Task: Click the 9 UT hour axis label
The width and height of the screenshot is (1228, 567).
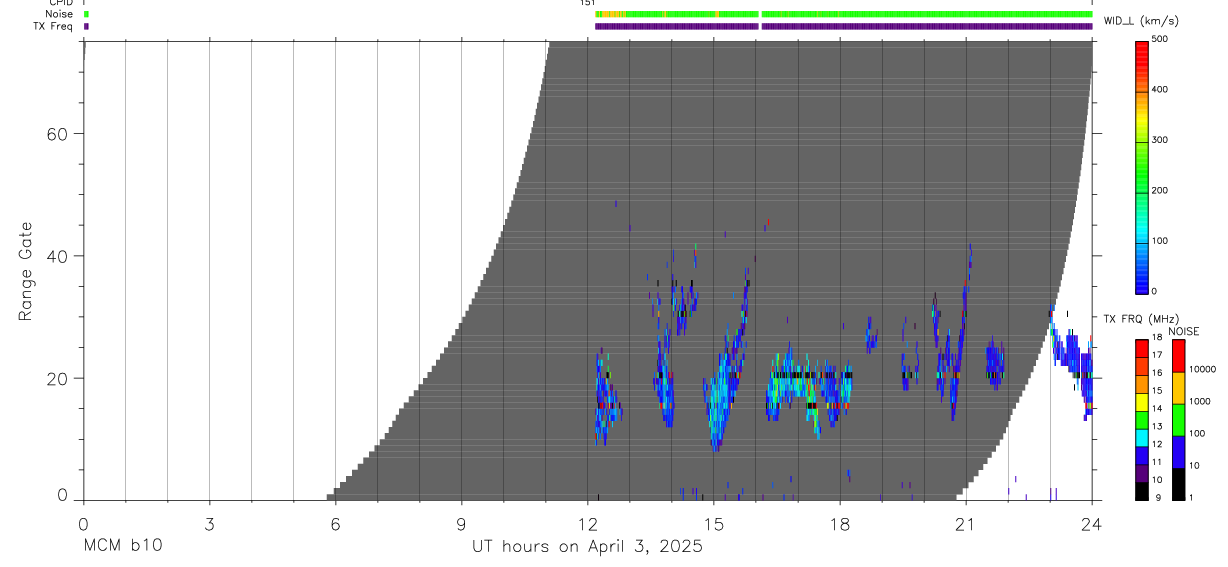Action: [x=461, y=523]
